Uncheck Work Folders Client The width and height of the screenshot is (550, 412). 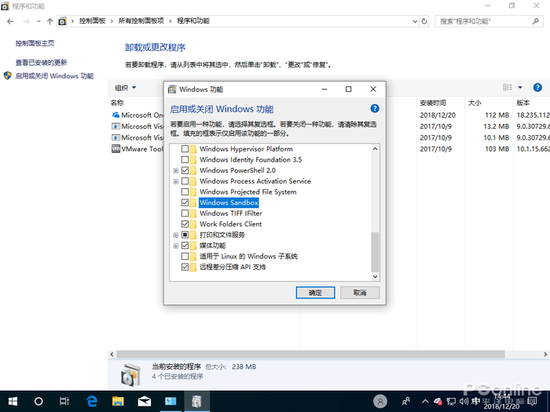[x=185, y=224]
